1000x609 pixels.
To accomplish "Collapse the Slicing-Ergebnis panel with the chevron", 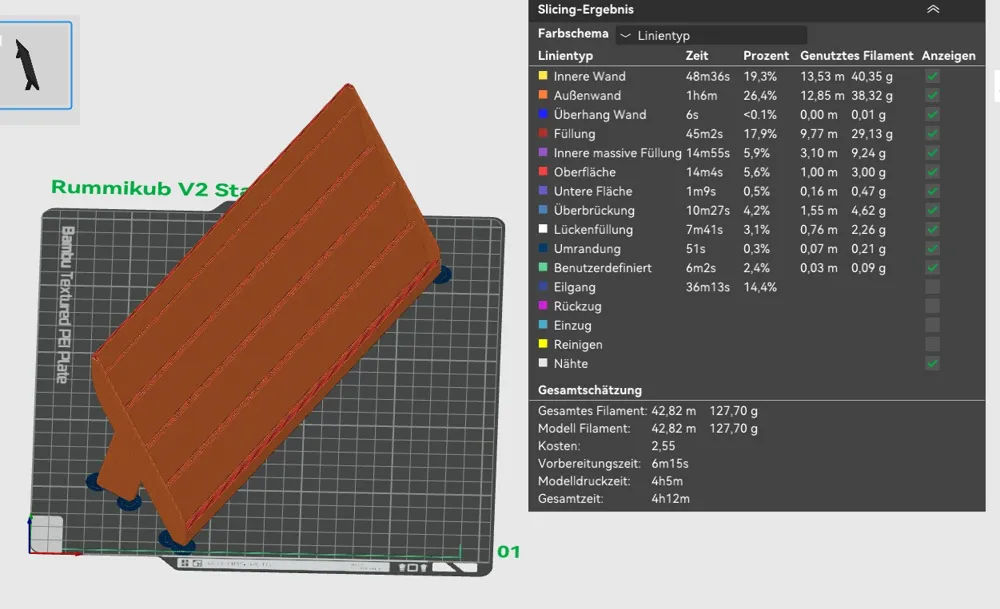I will click(933, 9).
